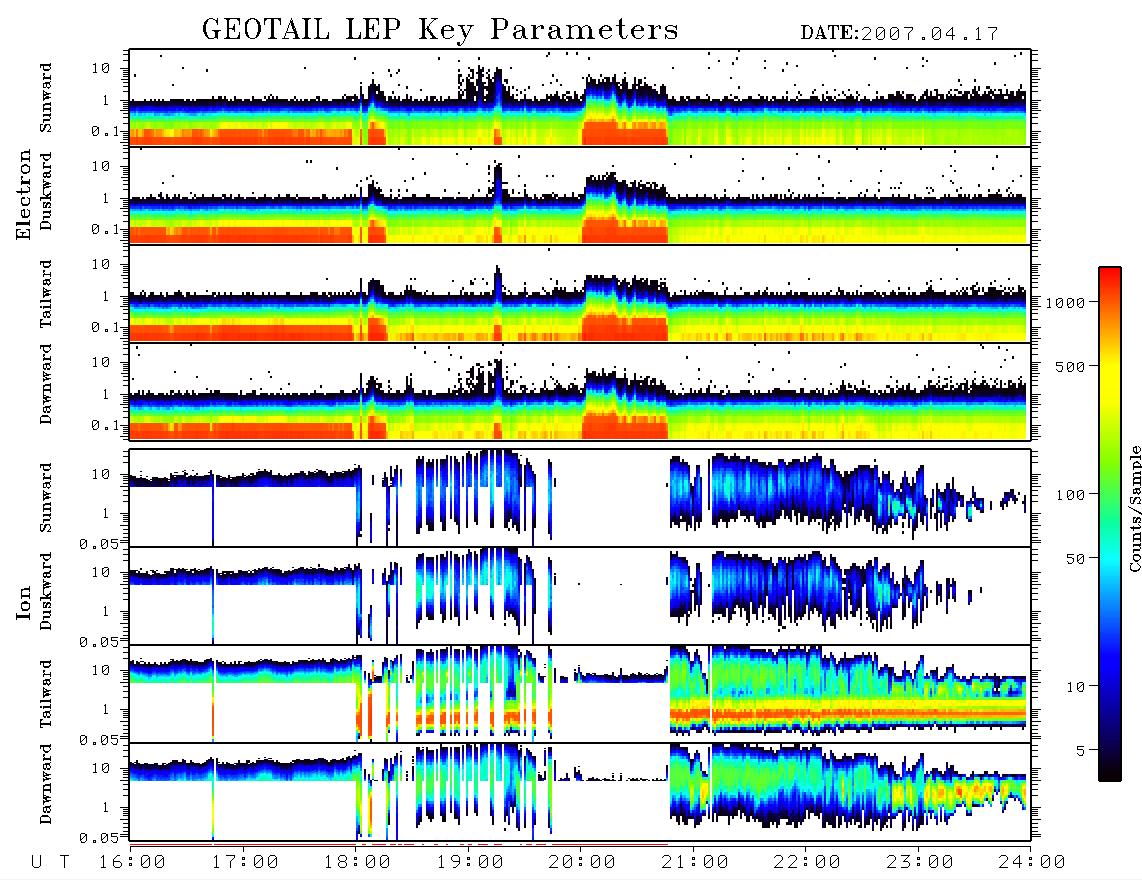Click the counts colorbar scale
Image resolution: width=1142 pixels, height=880 pixels.
tap(1110, 524)
